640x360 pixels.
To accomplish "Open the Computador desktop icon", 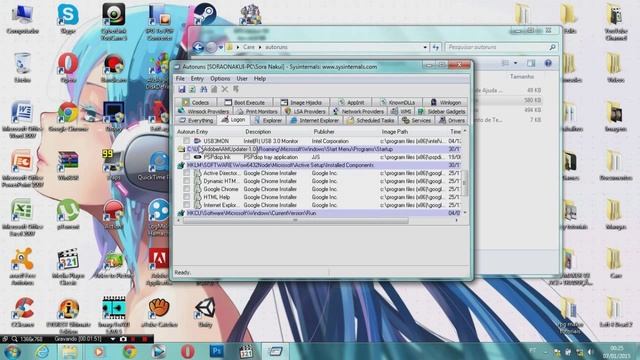I will pyautogui.click(x=22, y=19).
